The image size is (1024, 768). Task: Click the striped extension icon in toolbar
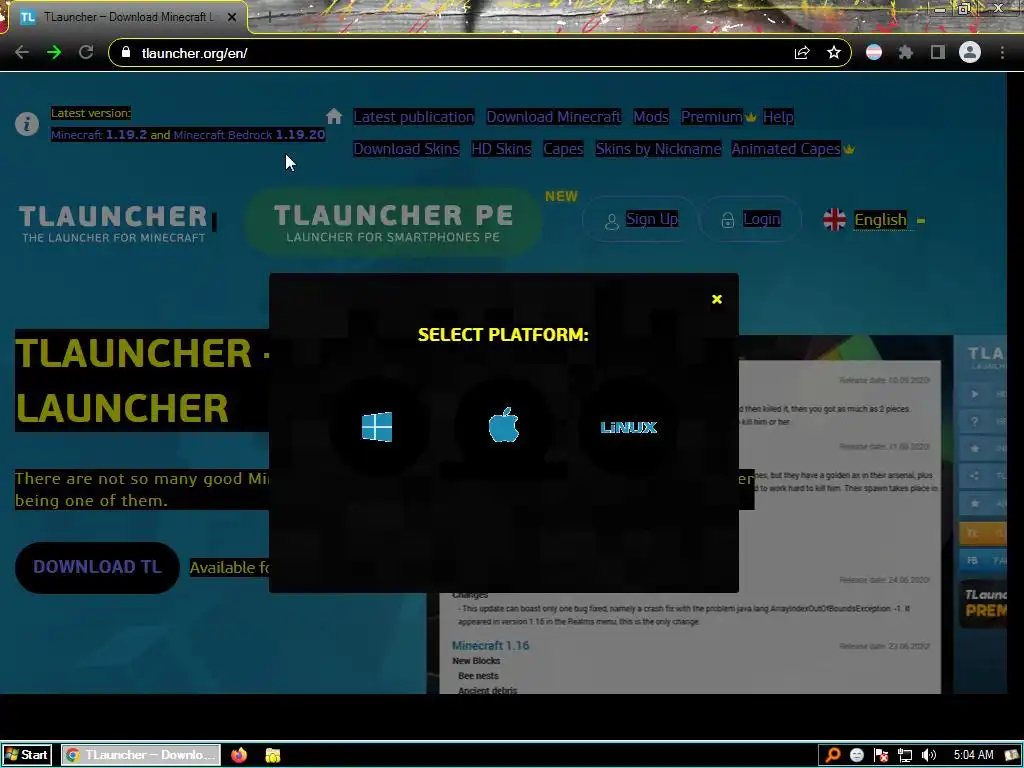tap(874, 53)
